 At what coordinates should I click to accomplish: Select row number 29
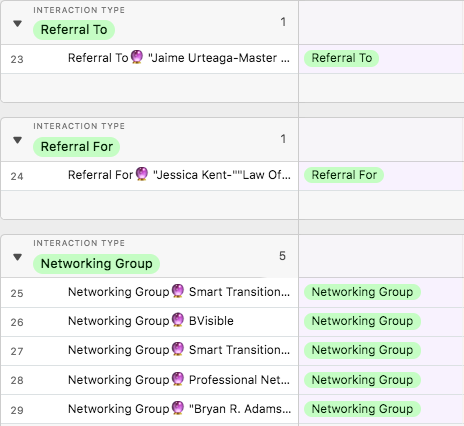17,410
